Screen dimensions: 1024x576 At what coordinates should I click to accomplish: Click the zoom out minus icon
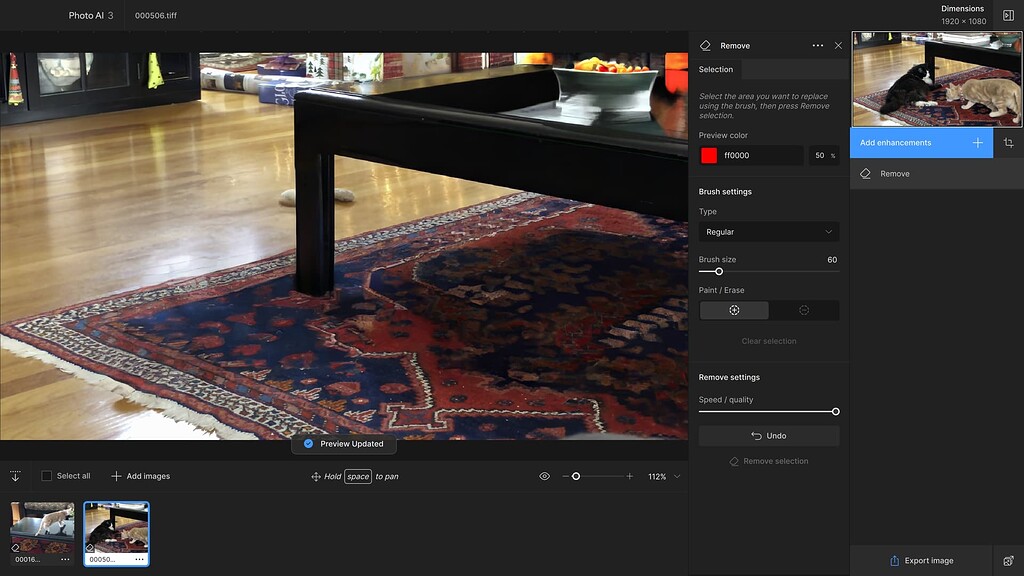click(566, 476)
